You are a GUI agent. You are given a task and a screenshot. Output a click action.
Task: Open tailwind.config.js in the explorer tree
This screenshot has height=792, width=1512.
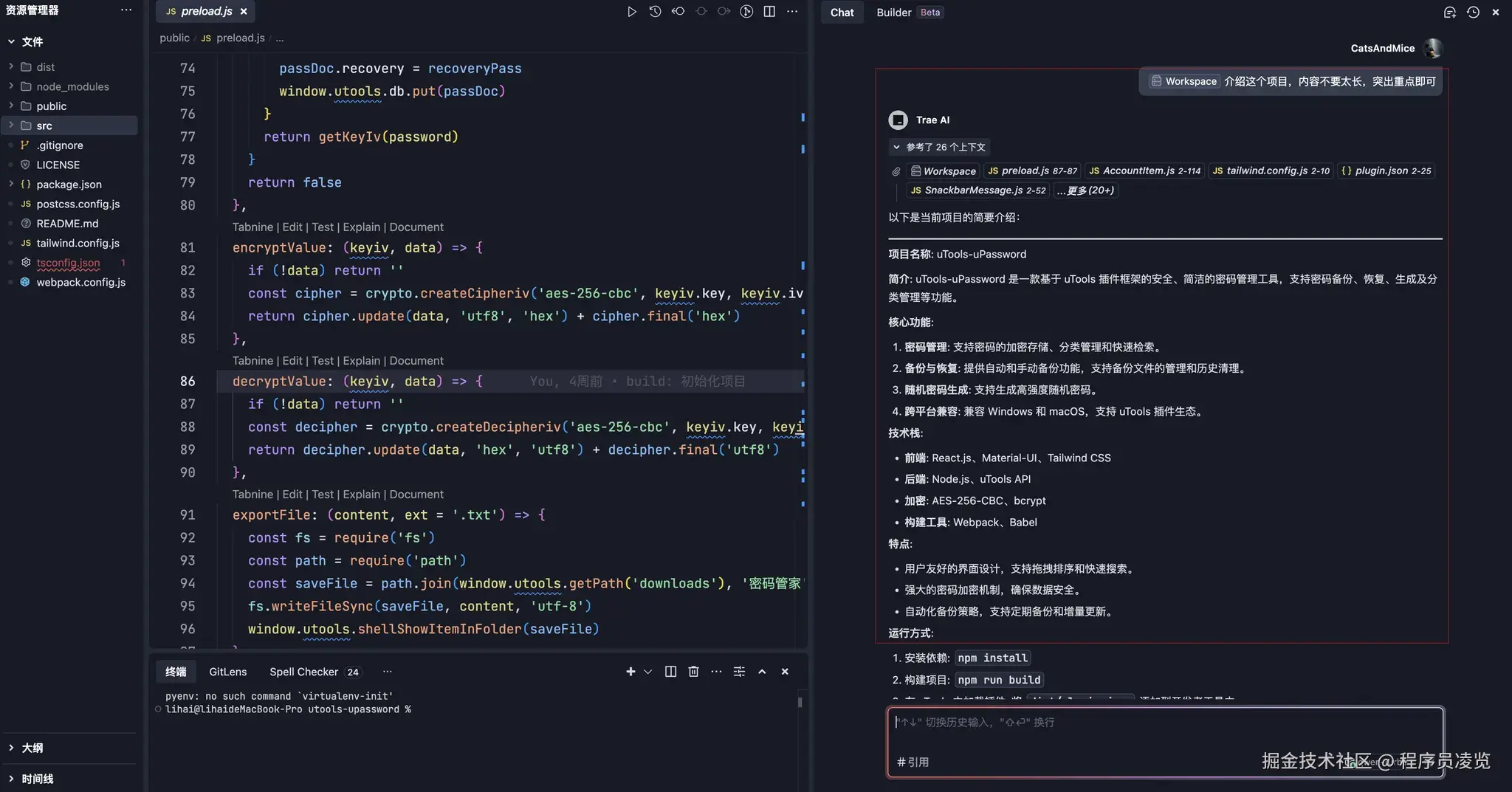point(78,243)
